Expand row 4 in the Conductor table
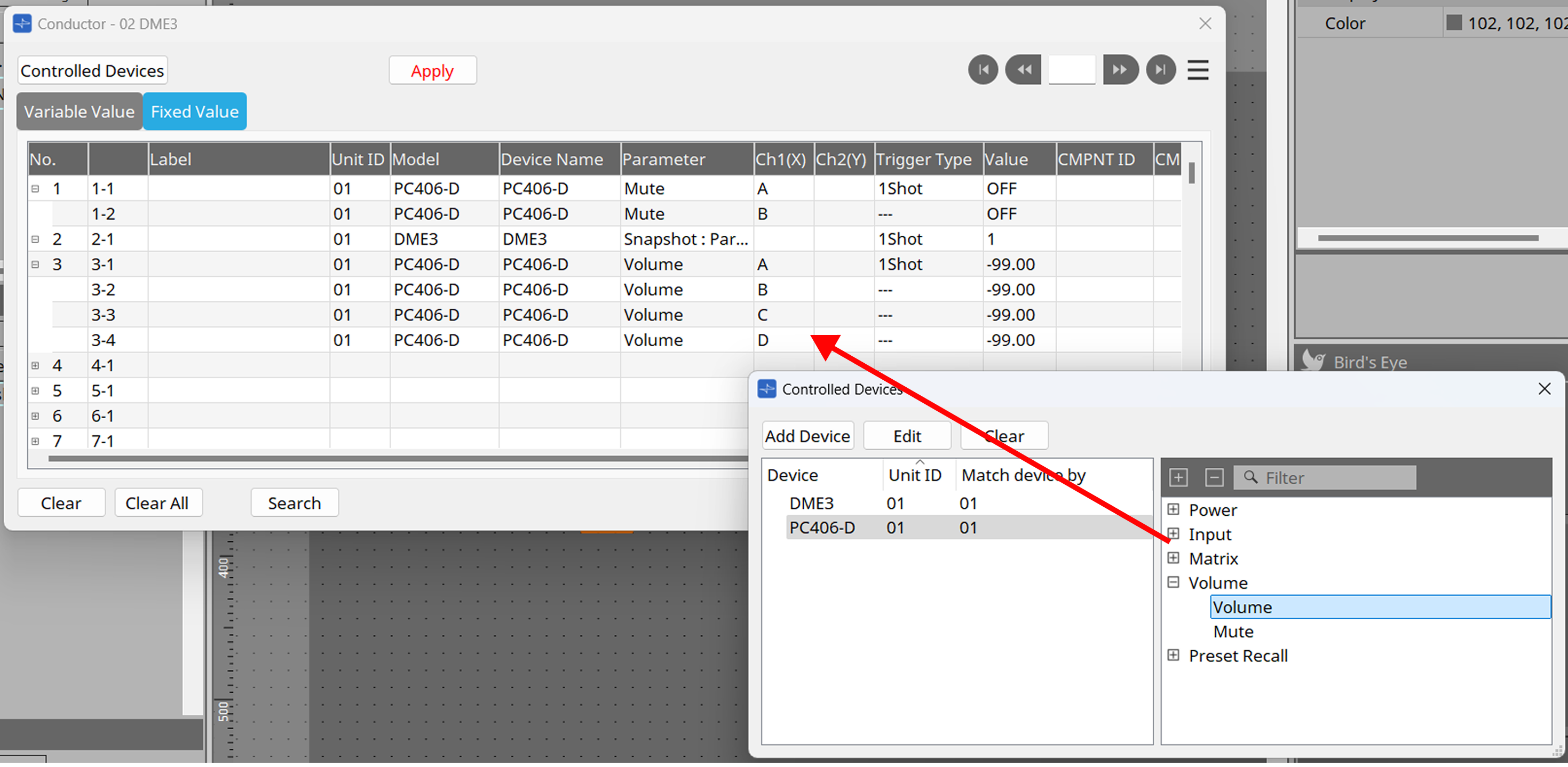This screenshot has width=1568, height=767. [x=35, y=365]
